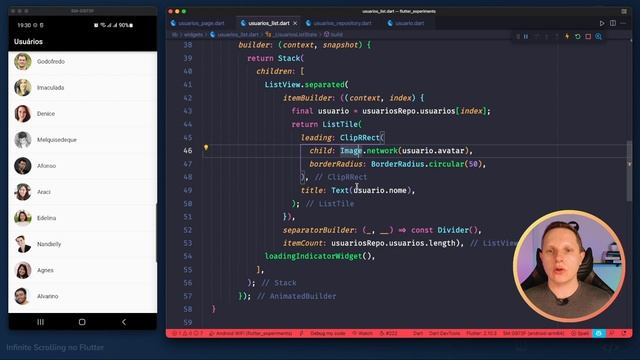Click Image.network on line 46
Viewport: 640px width, 360px height.
click(x=369, y=151)
